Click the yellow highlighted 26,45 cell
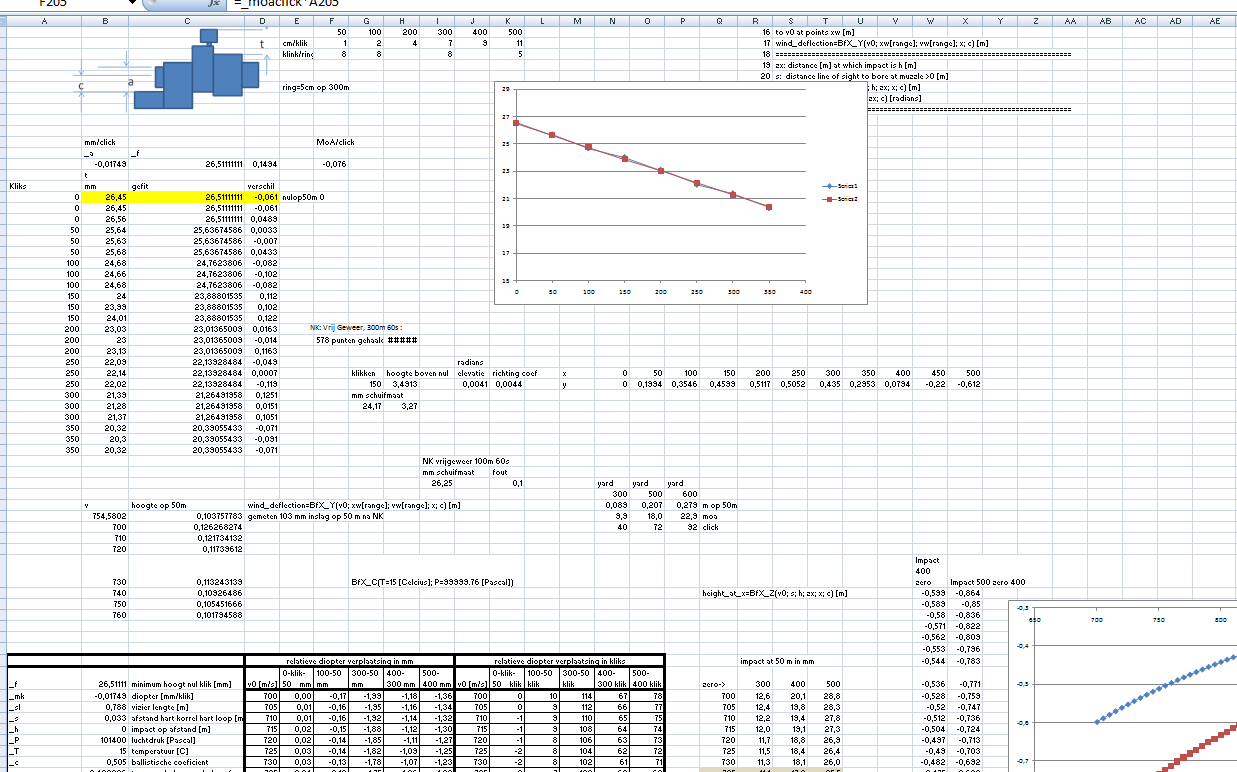Screen dimensions: 1237x772 click(x=105, y=197)
